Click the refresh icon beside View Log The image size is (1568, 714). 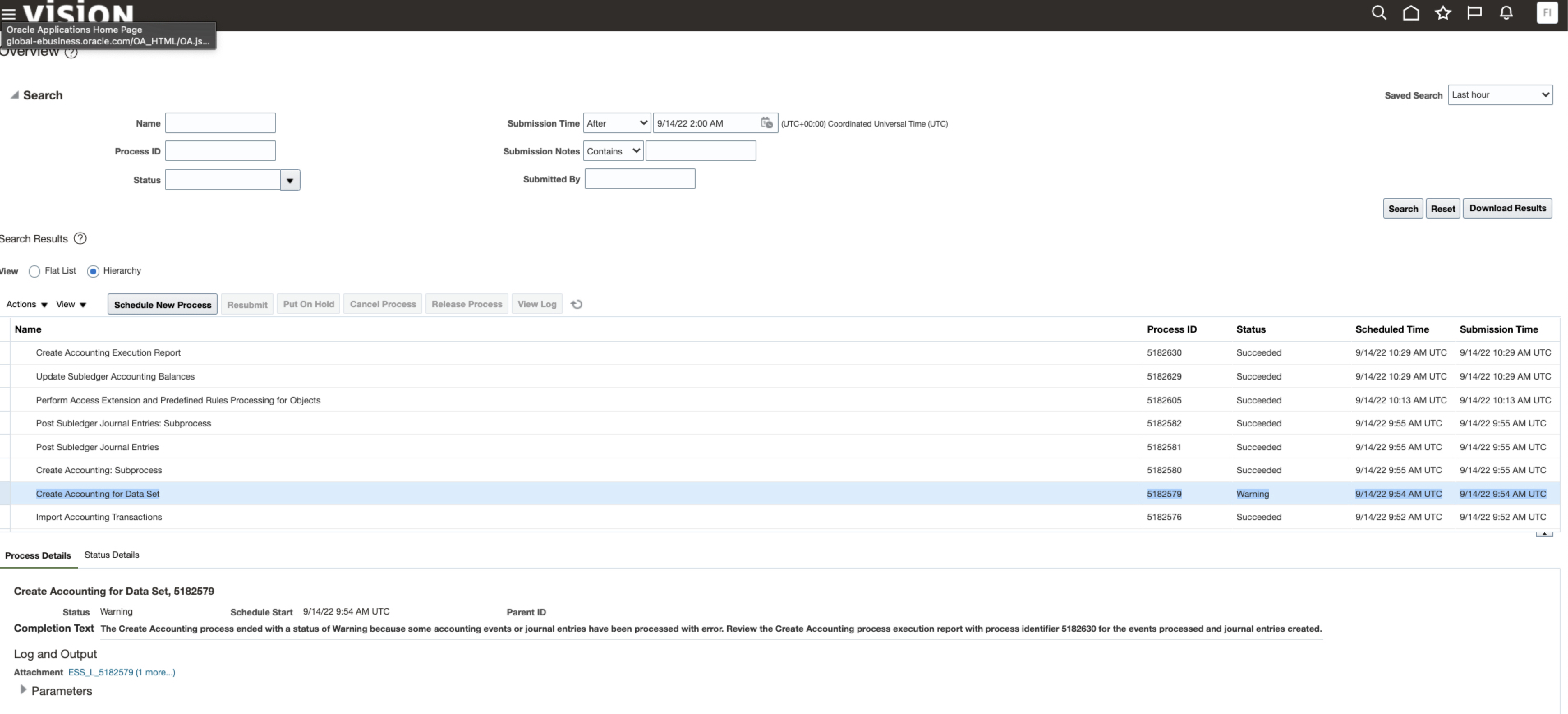[577, 304]
